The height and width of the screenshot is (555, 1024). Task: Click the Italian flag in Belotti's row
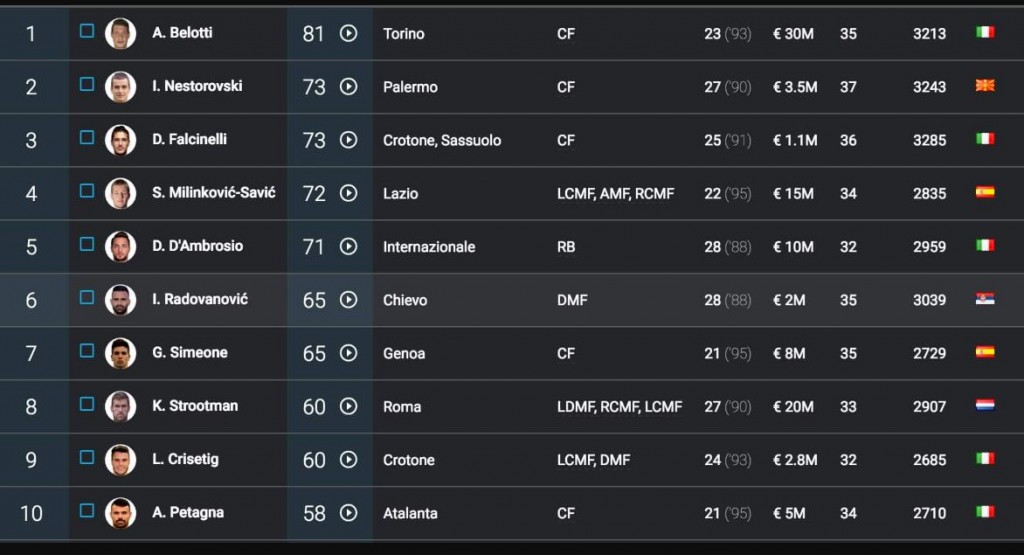coord(985,33)
